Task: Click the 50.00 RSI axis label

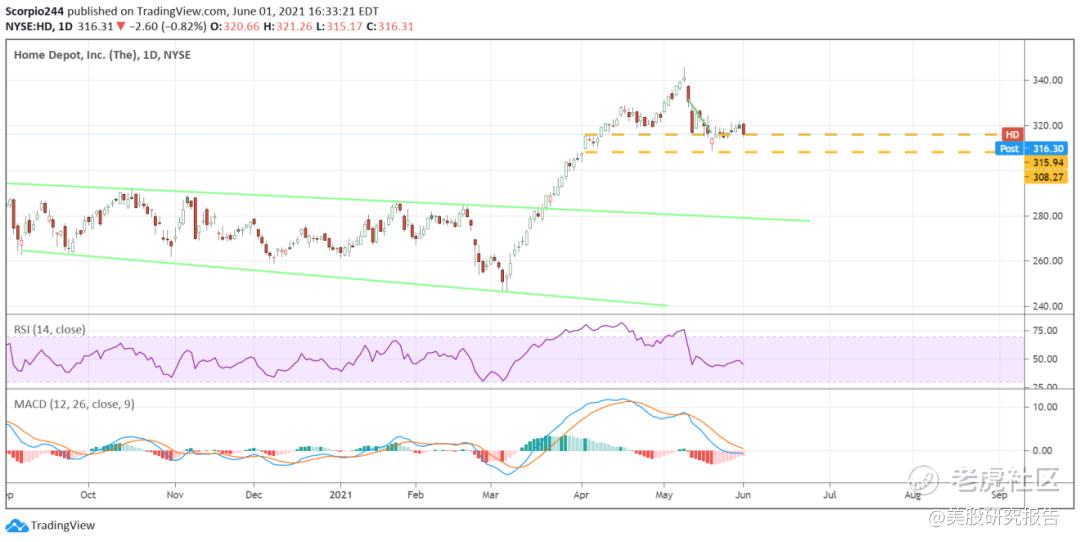Action: pos(1046,359)
